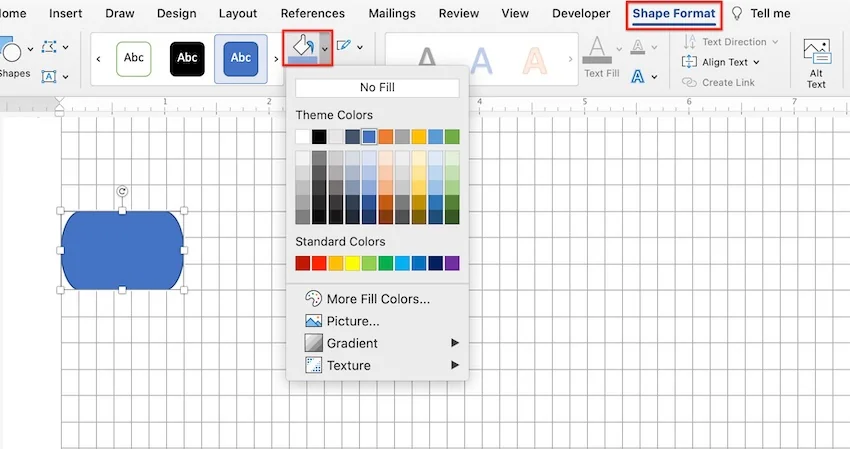Select the white outlined Abc shape style
Image resolution: width=850 pixels, height=449 pixels.
134,58
